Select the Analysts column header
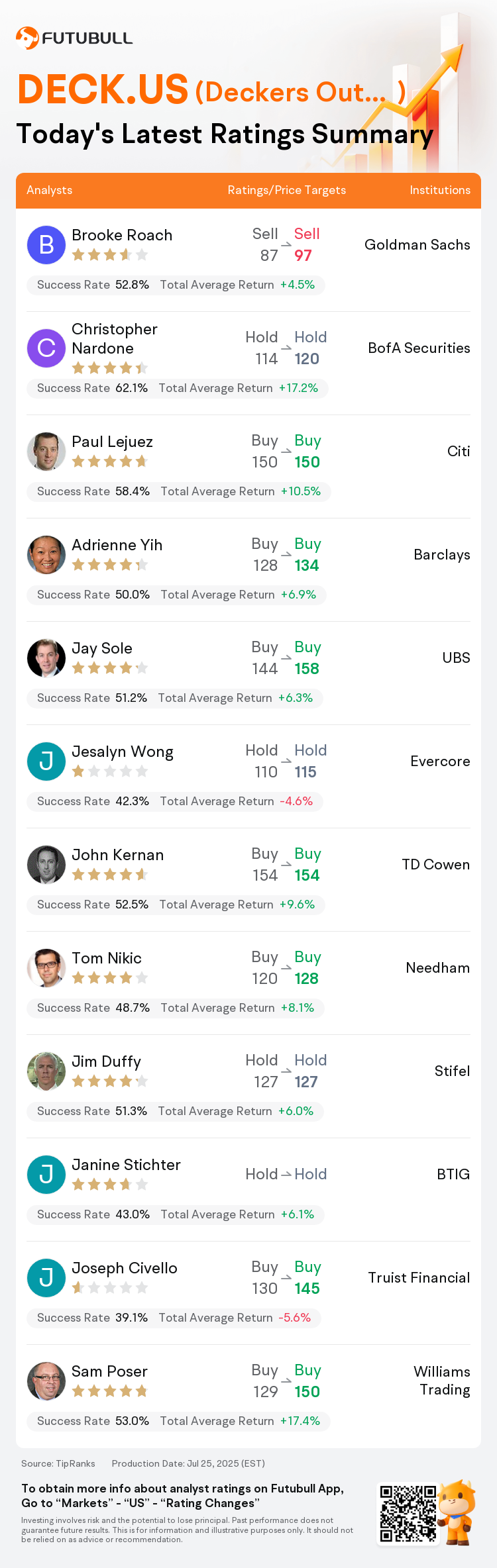The width and height of the screenshot is (497, 1568). click(50, 190)
